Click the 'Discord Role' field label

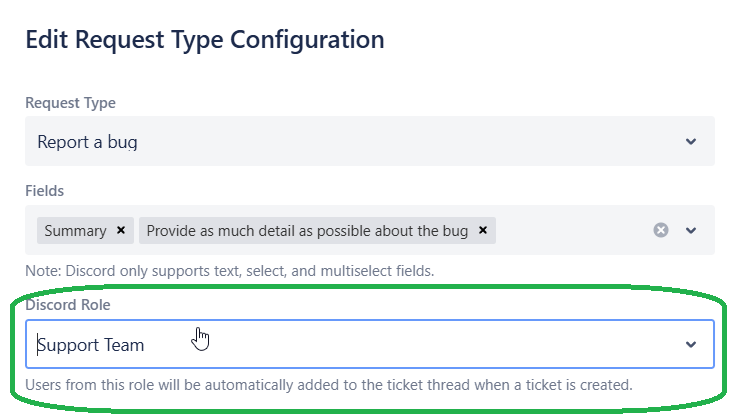[x=67, y=305]
